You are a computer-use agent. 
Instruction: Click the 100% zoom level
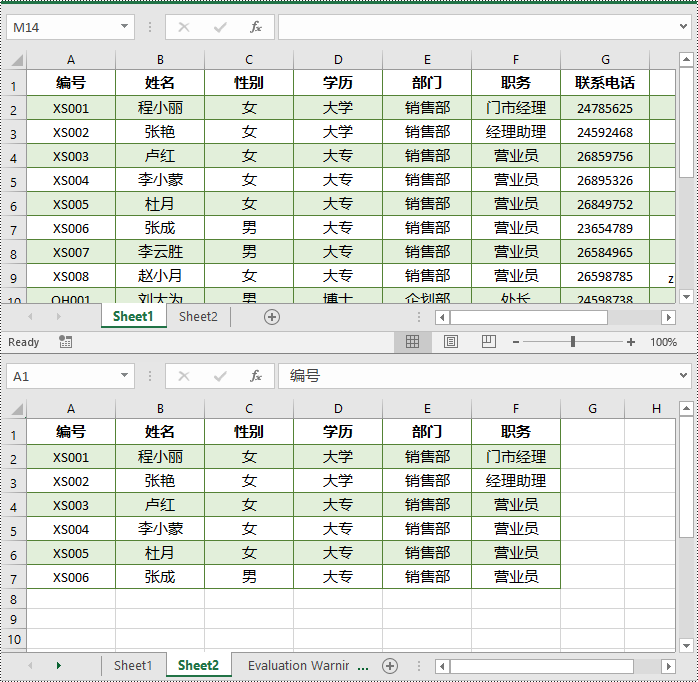[x=663, y=342]
